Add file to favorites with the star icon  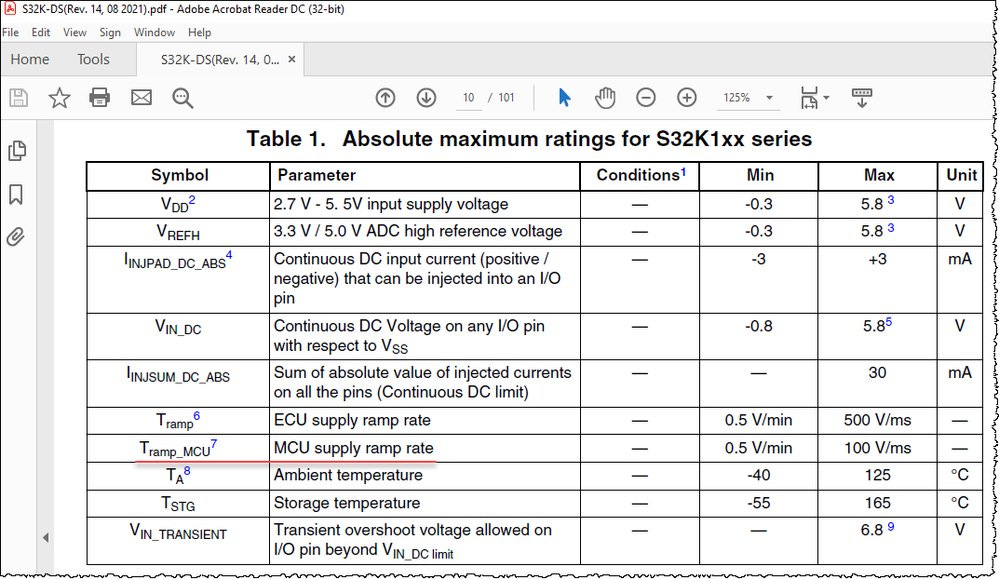tap(59, 97)
